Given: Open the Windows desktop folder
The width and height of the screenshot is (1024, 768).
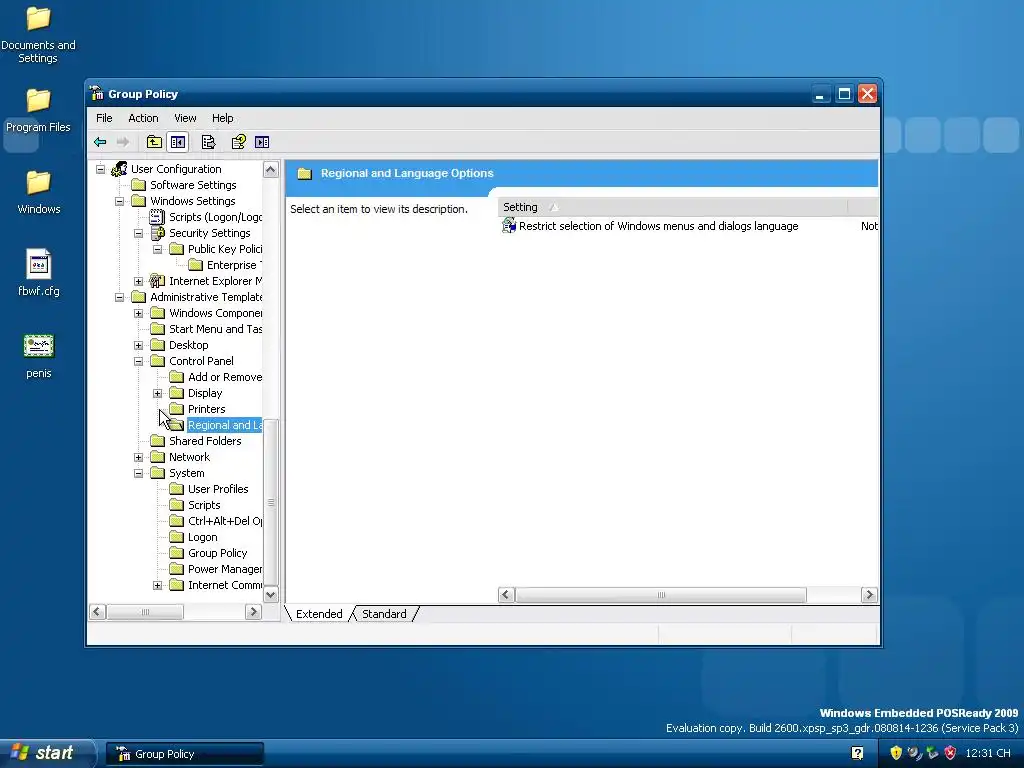Looking at the screenshot, I should [39, 193].
